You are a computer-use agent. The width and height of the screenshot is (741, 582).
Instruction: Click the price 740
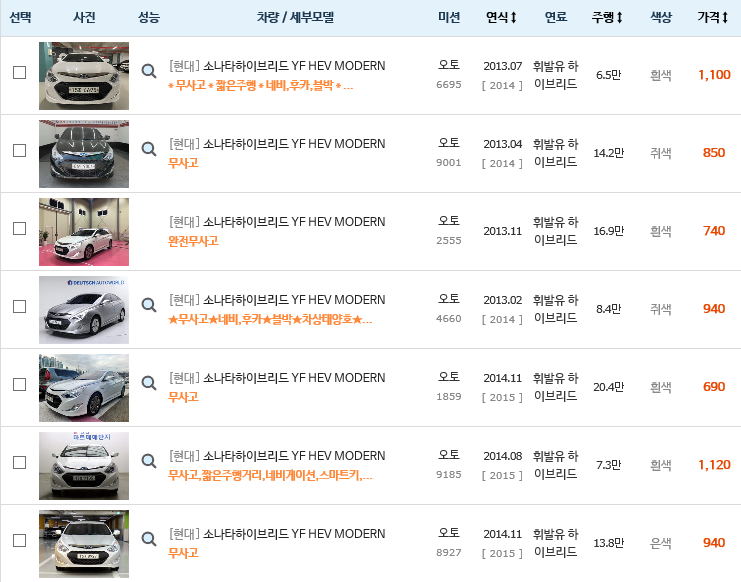[714, 231]
